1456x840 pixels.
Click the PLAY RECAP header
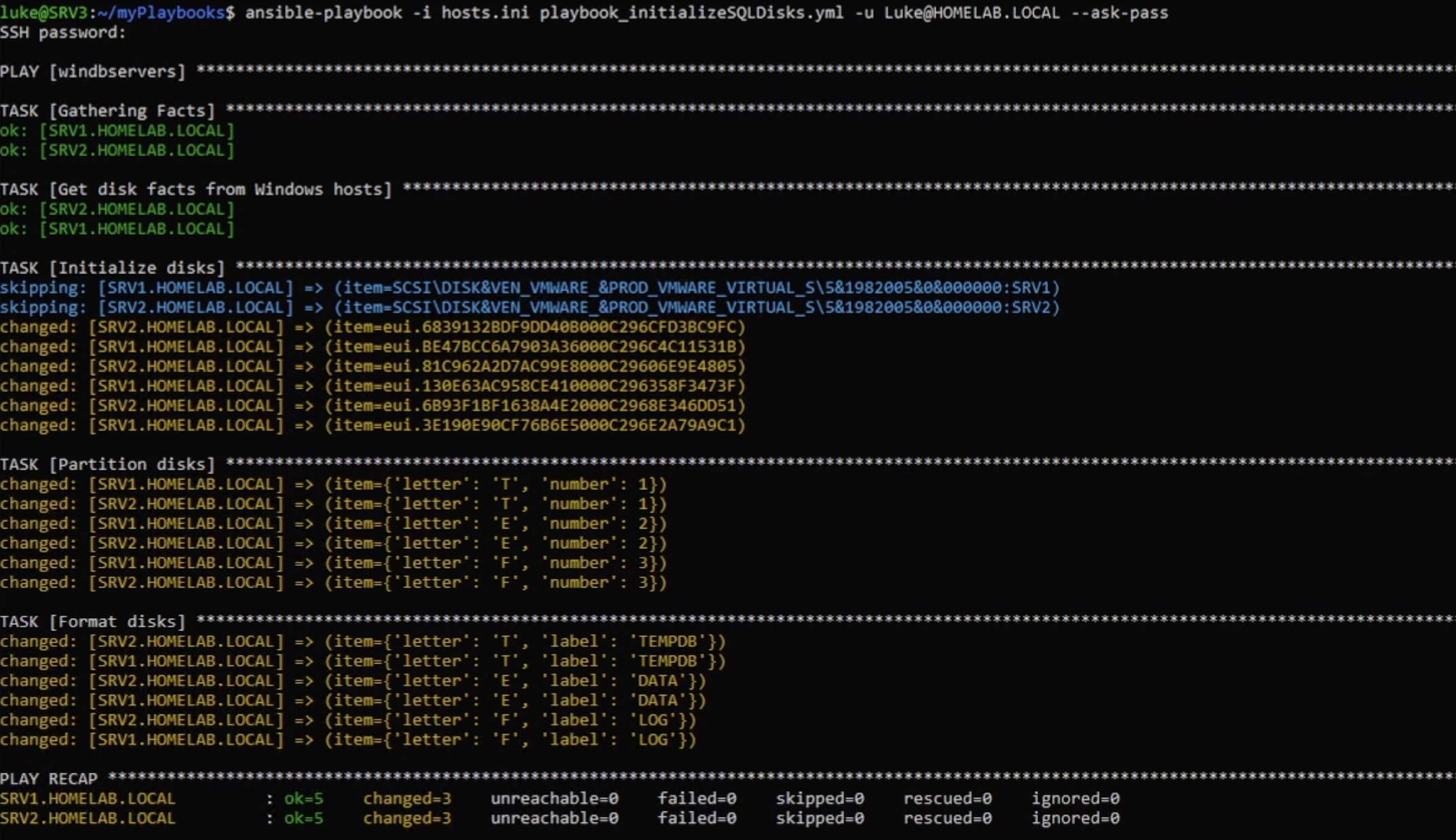[49, 780]
